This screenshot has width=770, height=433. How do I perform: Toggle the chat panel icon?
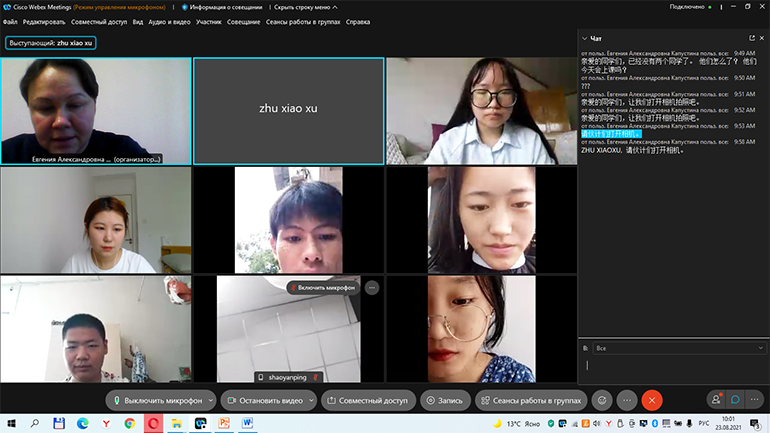(738, 400)
